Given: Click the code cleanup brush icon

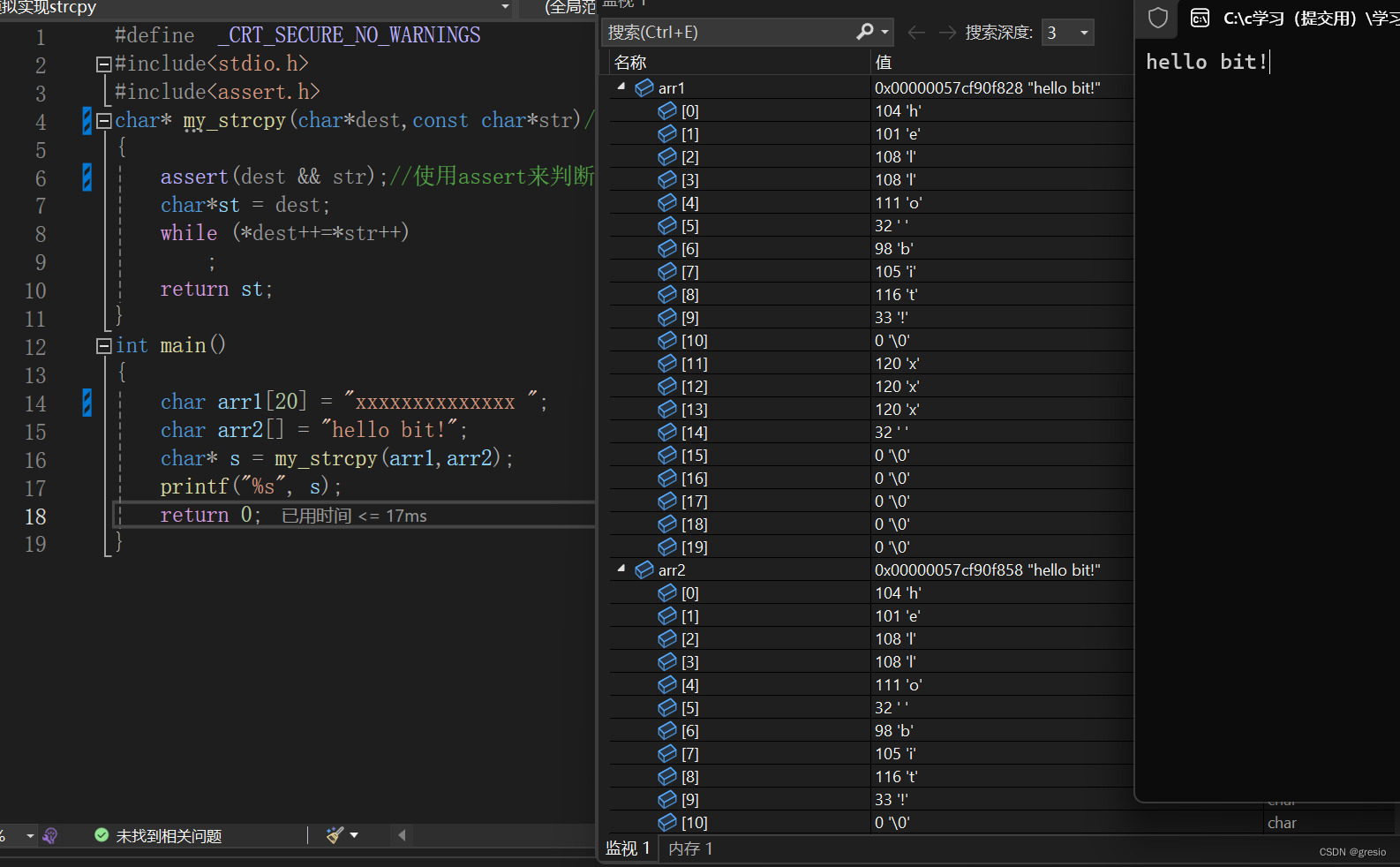Looking at the screenshot, I should [x=335, y=835].
